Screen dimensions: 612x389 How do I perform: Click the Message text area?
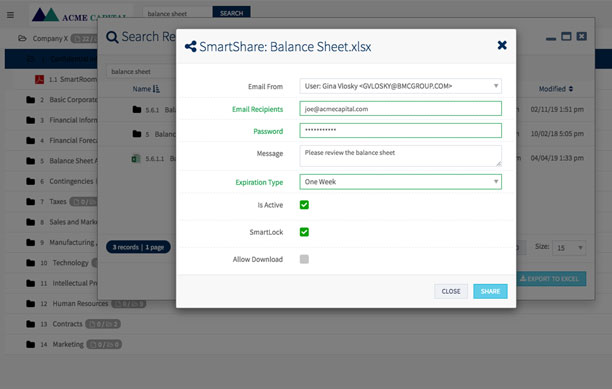tap(400, 156)
